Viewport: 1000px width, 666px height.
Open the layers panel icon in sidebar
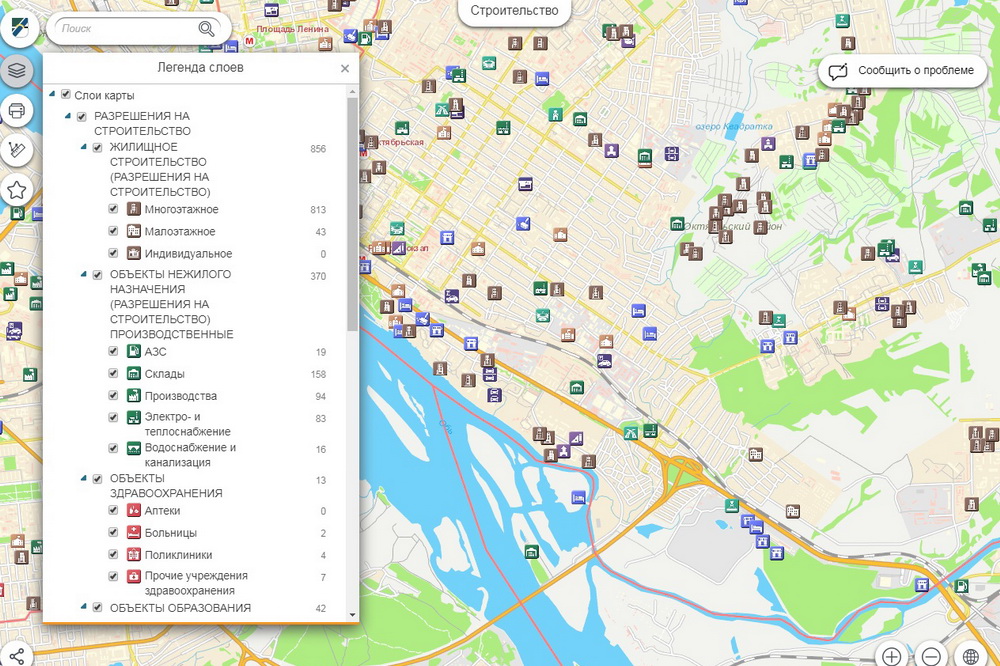[16, 71]
